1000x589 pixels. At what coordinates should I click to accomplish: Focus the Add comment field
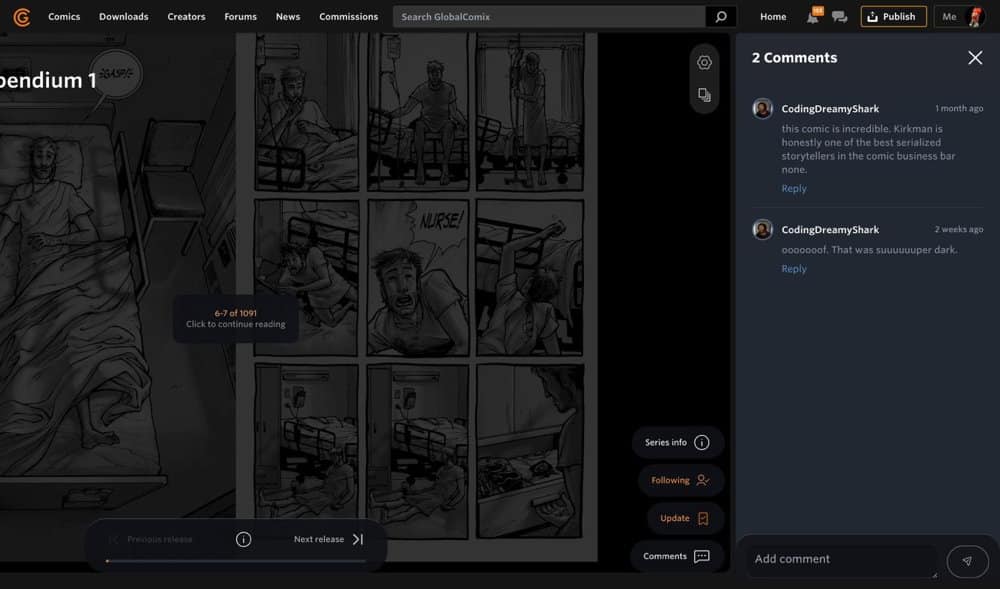click(x=842, y=561)
